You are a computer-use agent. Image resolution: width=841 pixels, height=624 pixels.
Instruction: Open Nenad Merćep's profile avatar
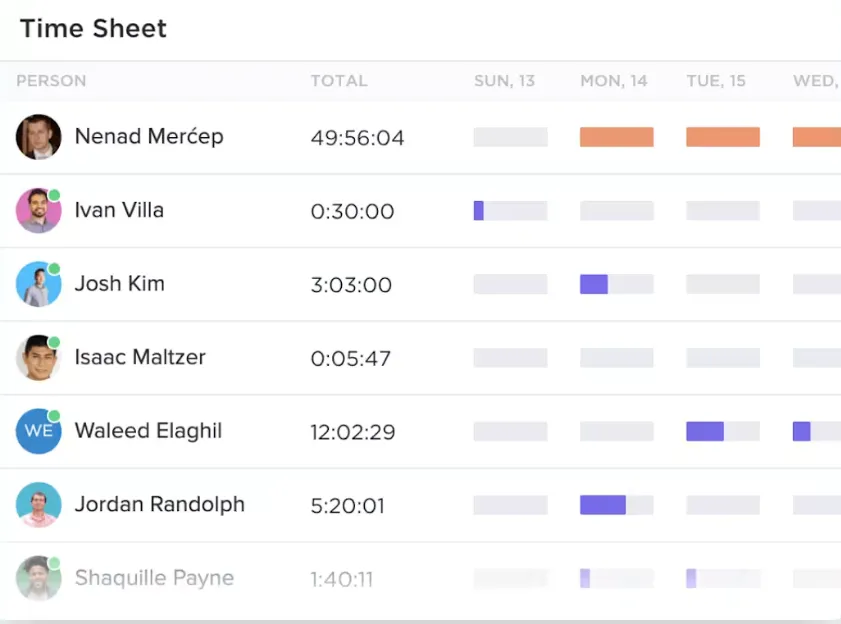(x=39, y=137)
